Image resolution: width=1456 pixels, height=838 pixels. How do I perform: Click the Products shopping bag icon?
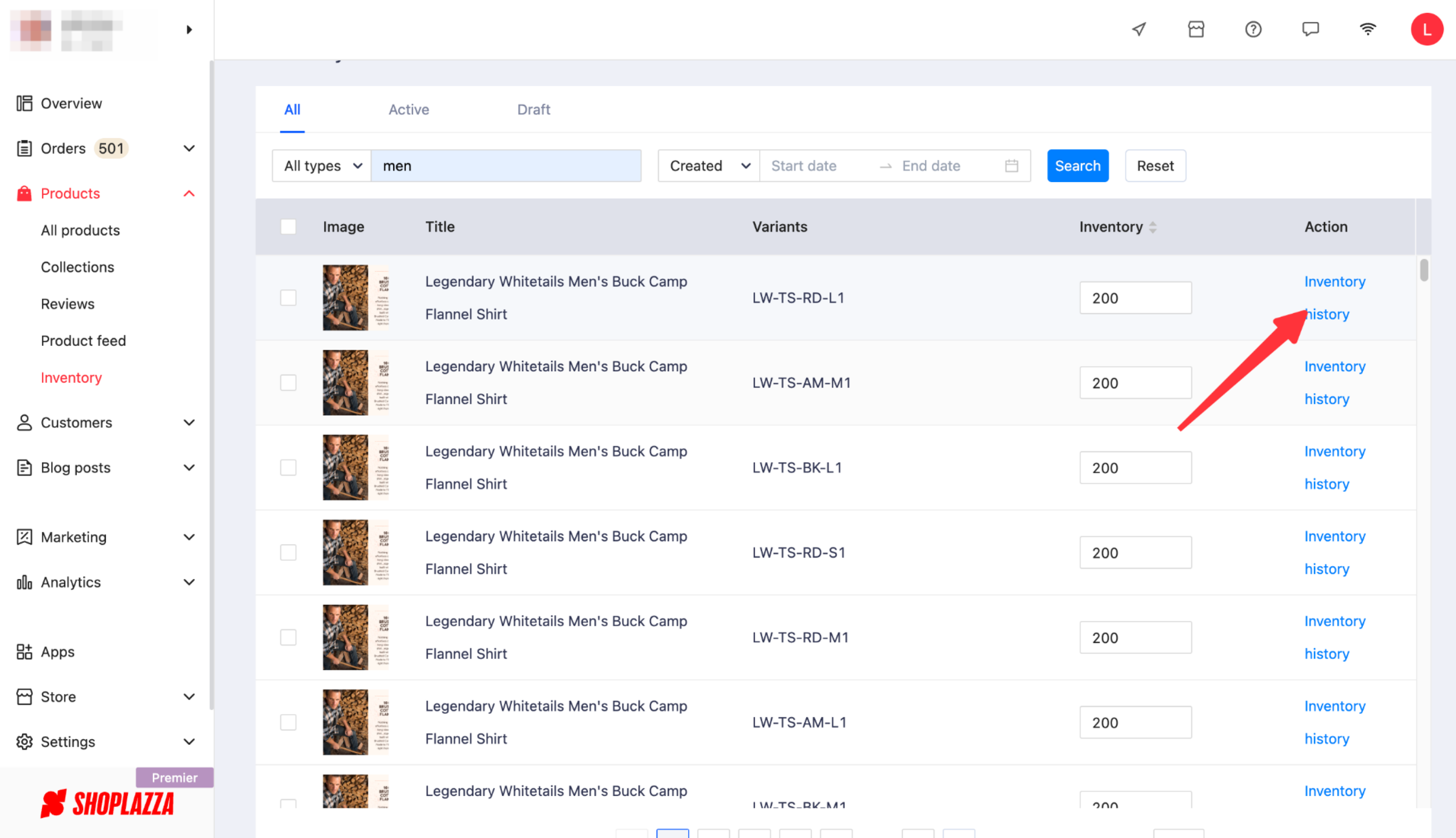pyautogui.click(x=24, y=193)
